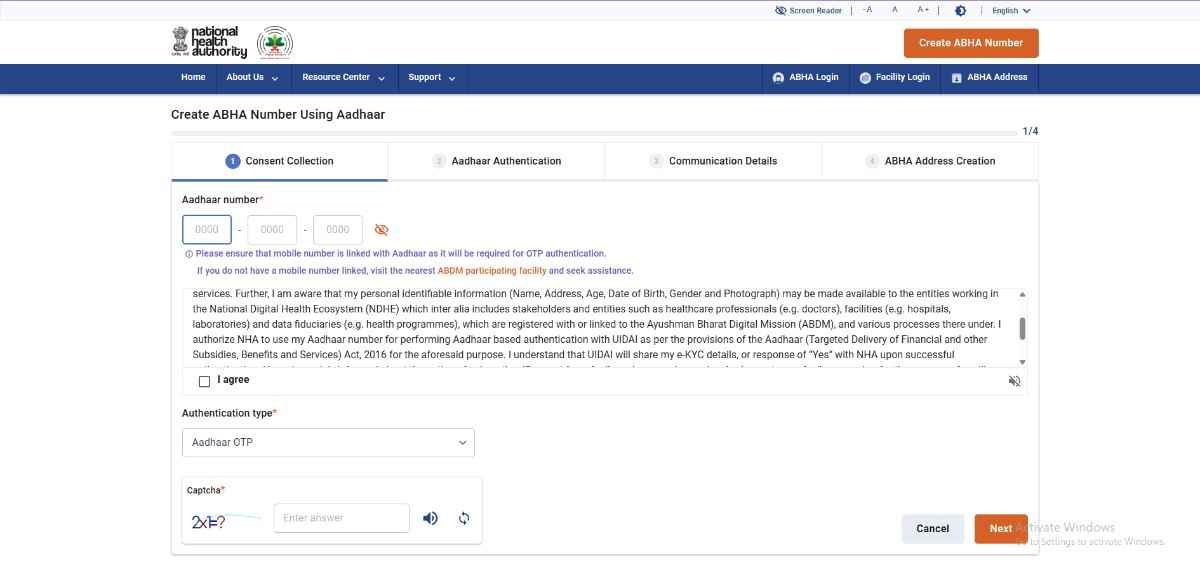Follow the ABDM participating facility link
This screenshot has width=1200, height=576.
[x=491, y=271]
